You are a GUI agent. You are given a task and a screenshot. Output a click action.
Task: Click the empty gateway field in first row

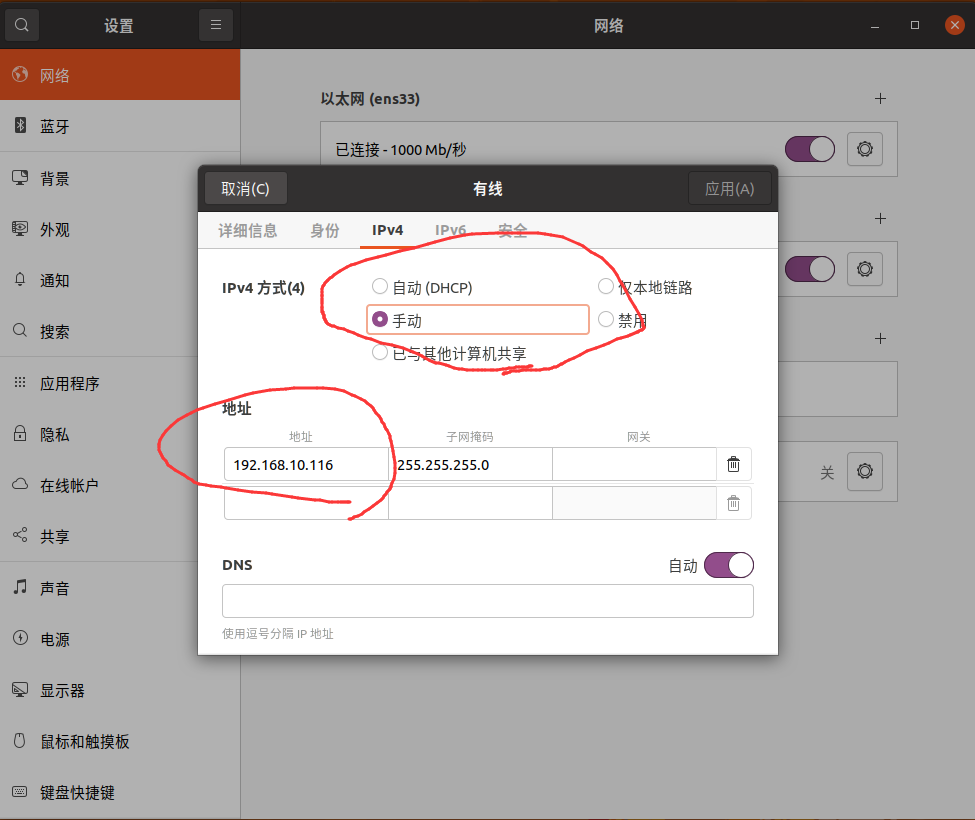tap(634, 464)
